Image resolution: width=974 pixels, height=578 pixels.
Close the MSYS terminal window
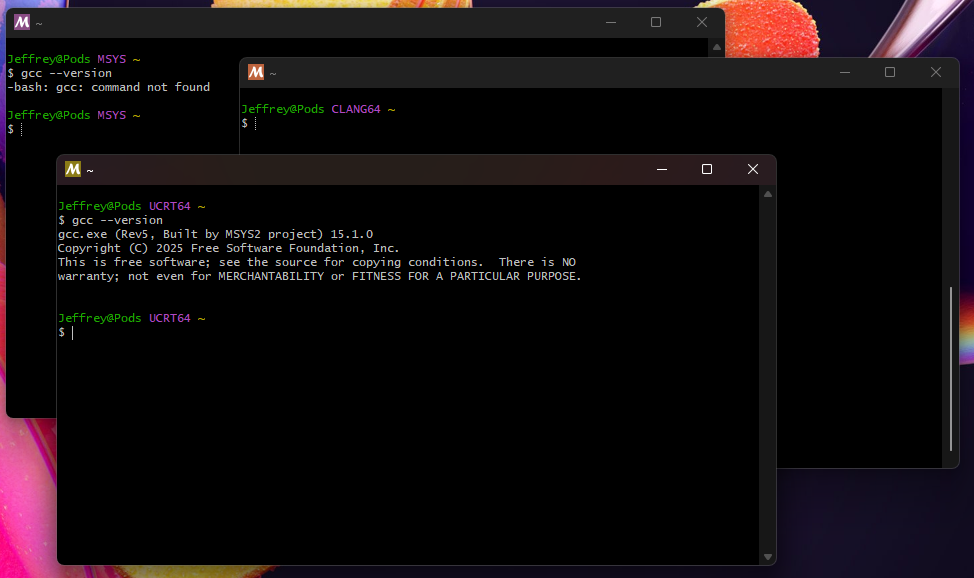702,22
